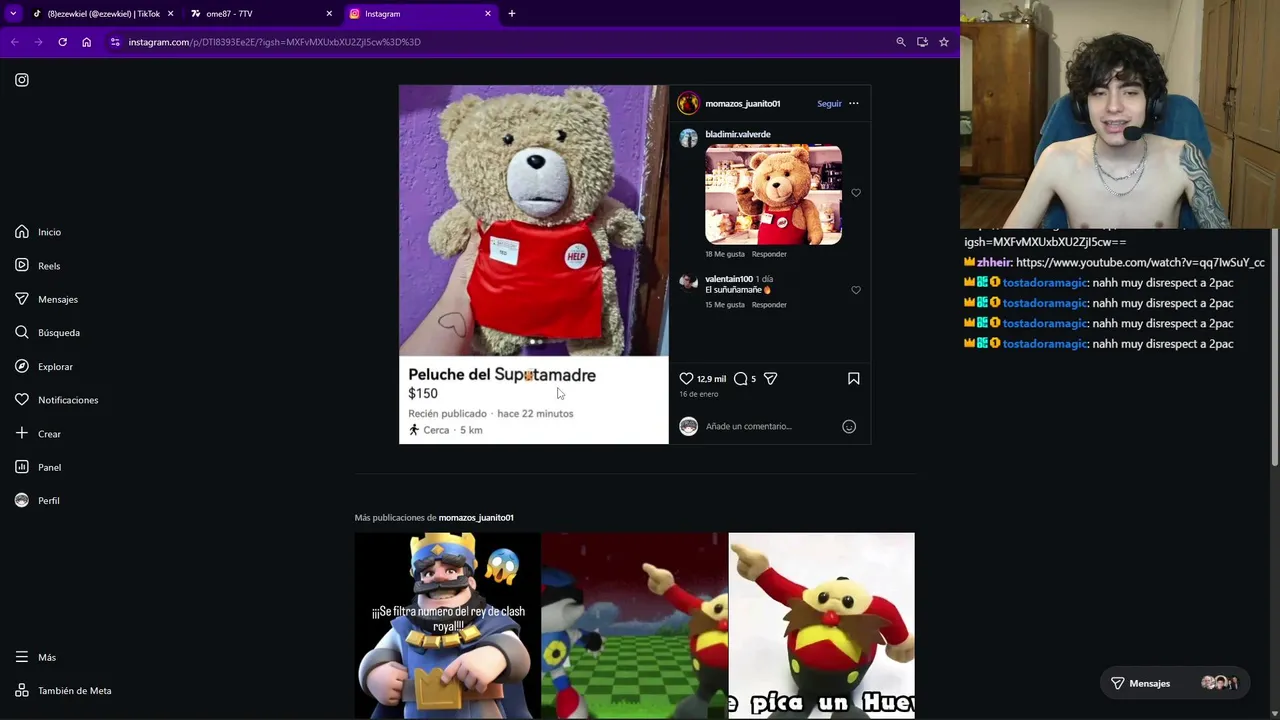The image size is (1280, 720).
Task: Open Perfil profile in sidebar
Action: point(37,501)
